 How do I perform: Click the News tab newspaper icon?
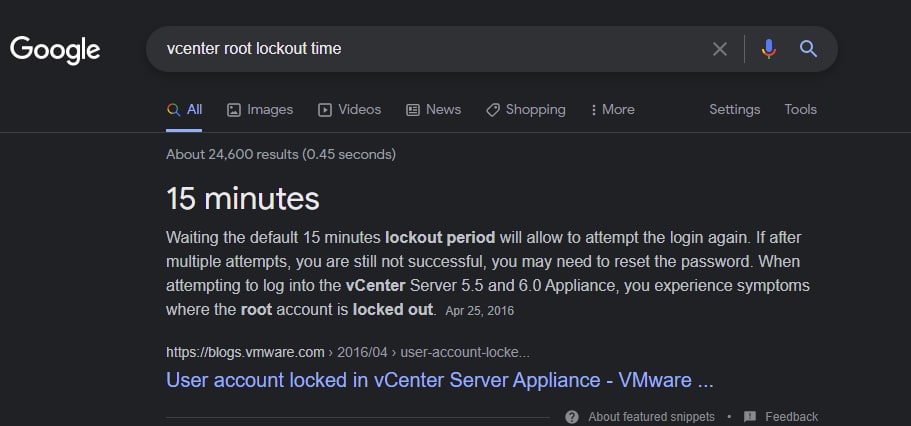point(413,110)
